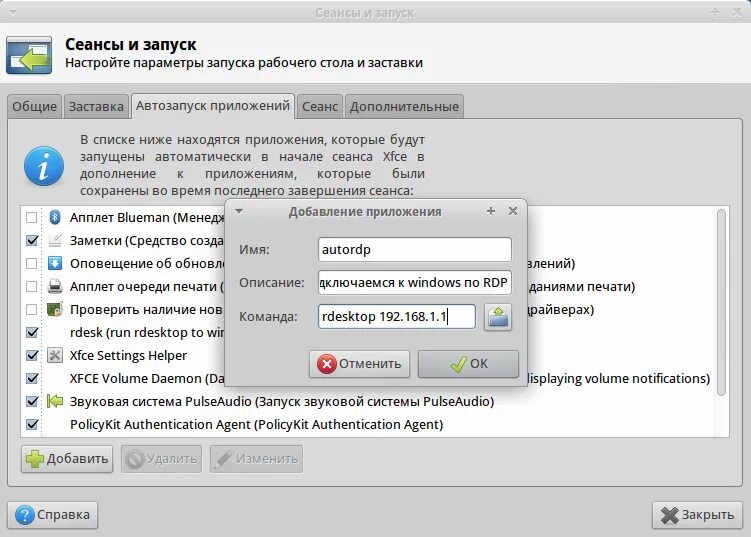Maximize the Добавление приложения dialog
Screen dimensions: 751x537
coord(490,211)
